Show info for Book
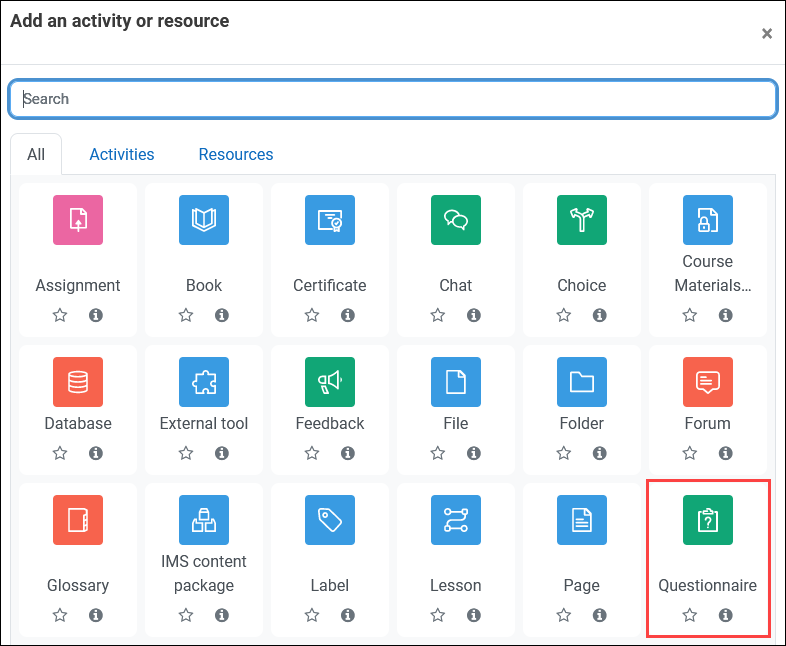 [x=222, y=315]
